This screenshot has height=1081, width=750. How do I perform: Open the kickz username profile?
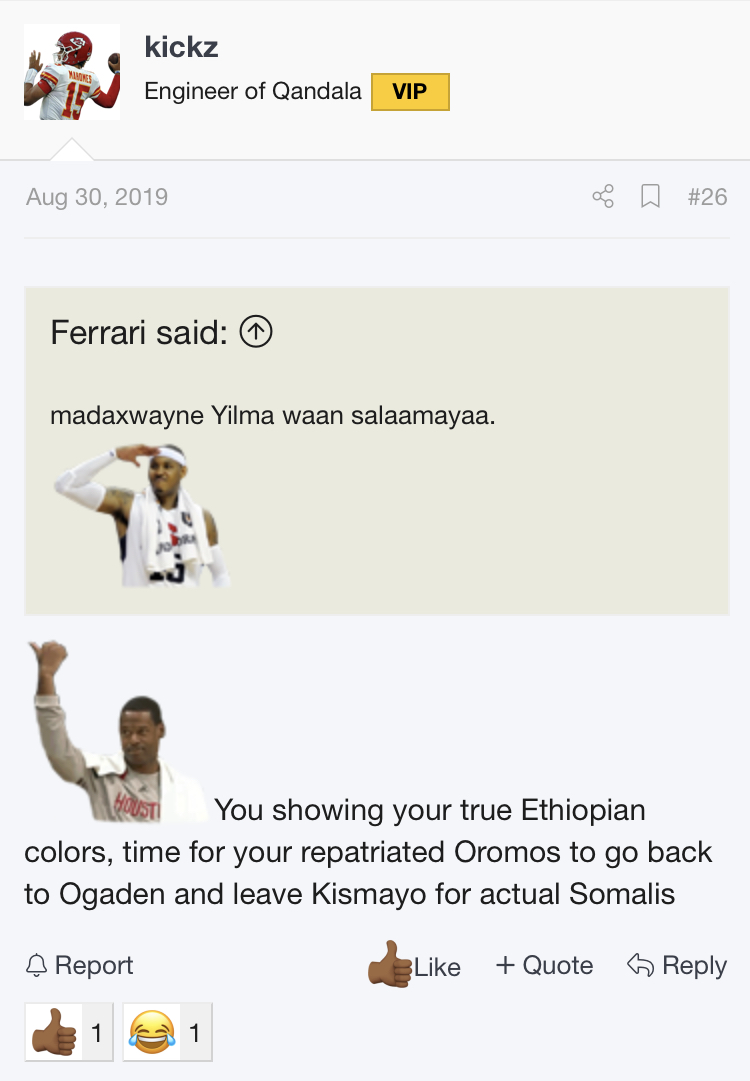(181, 46)
